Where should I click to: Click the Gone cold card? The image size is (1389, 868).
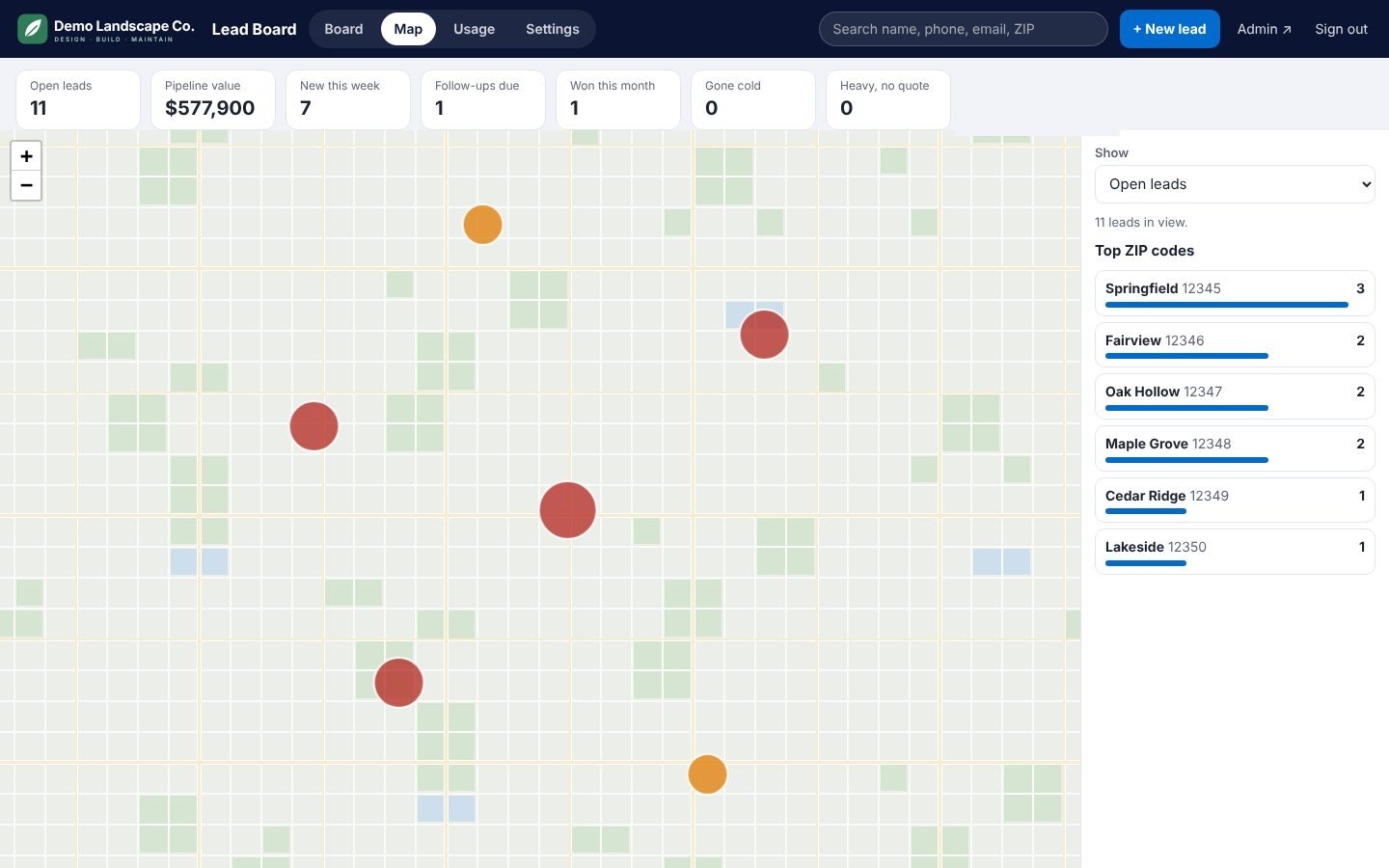pyautogui.click(x=753, y=99)
